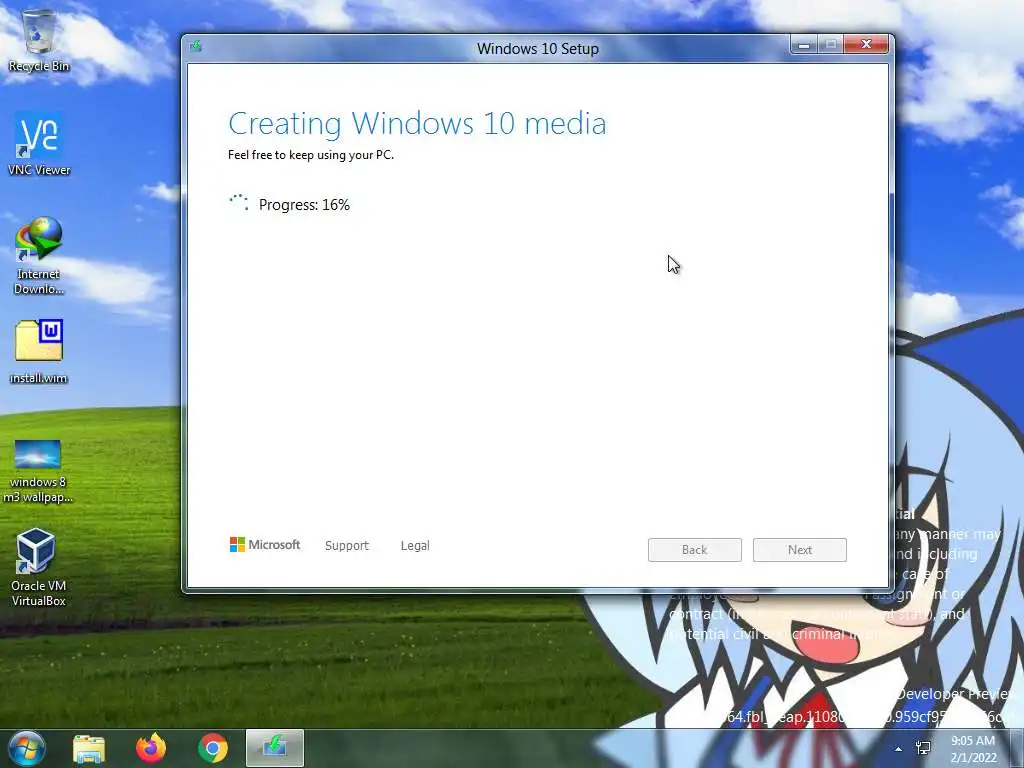Image resolution: width=1024 pixels, height=768 pixels.
Task: Minimize the Windows 10 Setup window
Action: [x=804, y=44]
